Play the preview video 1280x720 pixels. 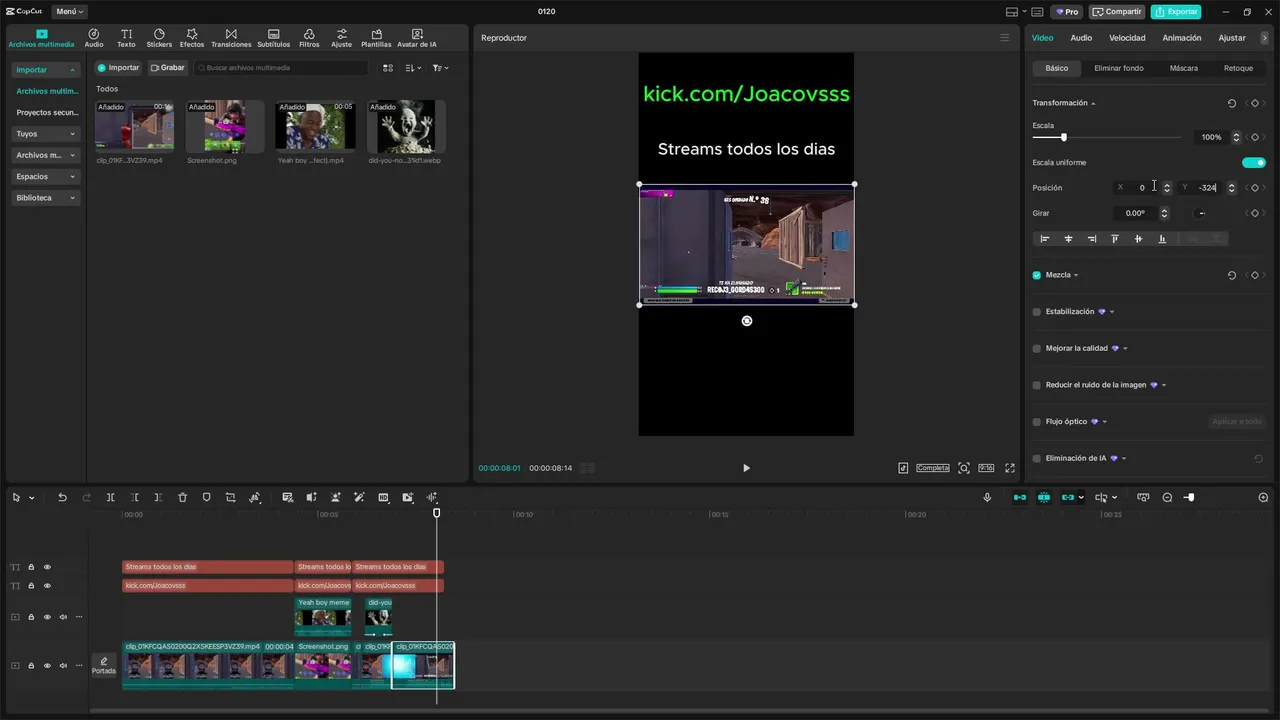(x=746, y=468)
